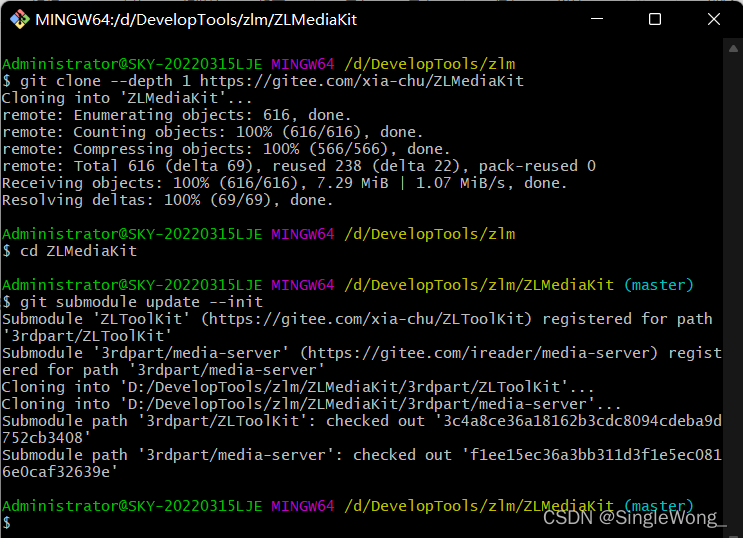Viewport: 743px width, 538px height.
Task: Maximize the MINGW64 terminal window
Action: coord(655,19)
